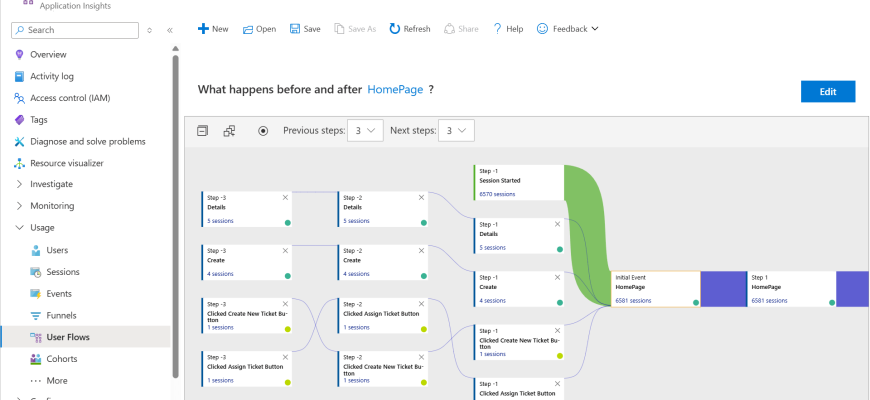The width and height of the screenshot is (870, 400).
Task: Click the blue Edit button
Action: (x=827, y=91)
